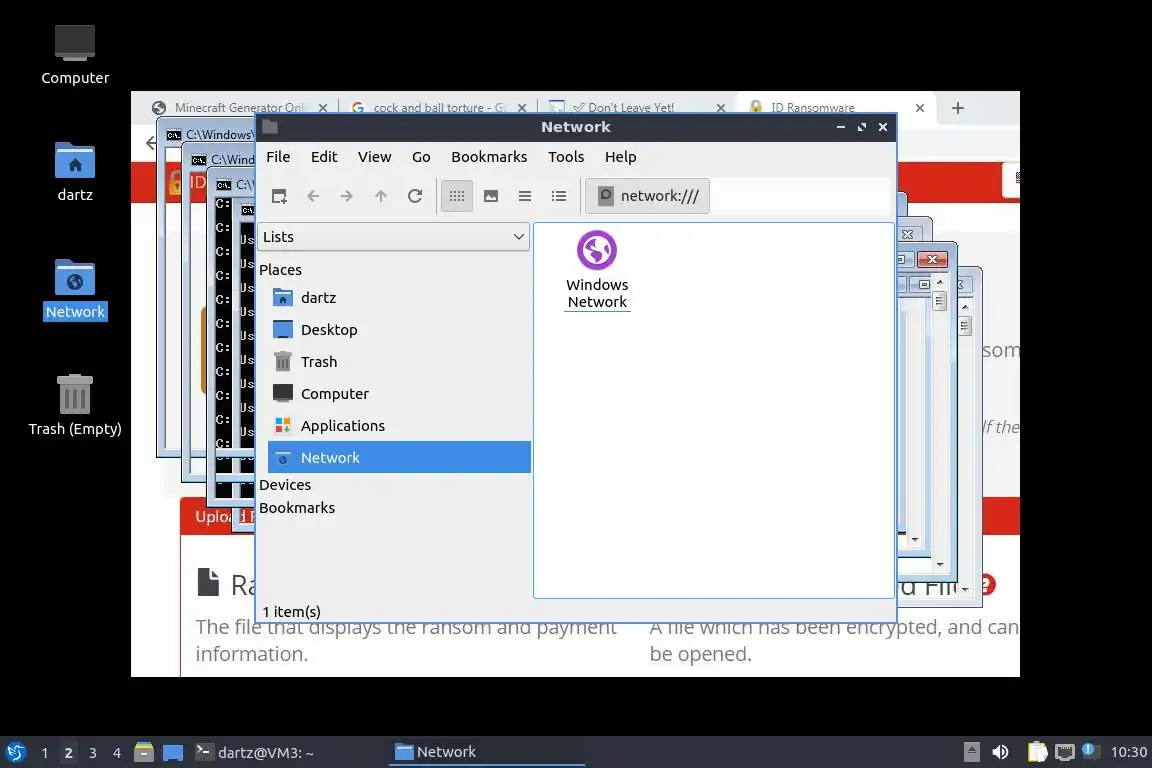Viewport: 1152px width, 768px height.
Task: Click the browser back arrow
Action: (x=151, y=143)
